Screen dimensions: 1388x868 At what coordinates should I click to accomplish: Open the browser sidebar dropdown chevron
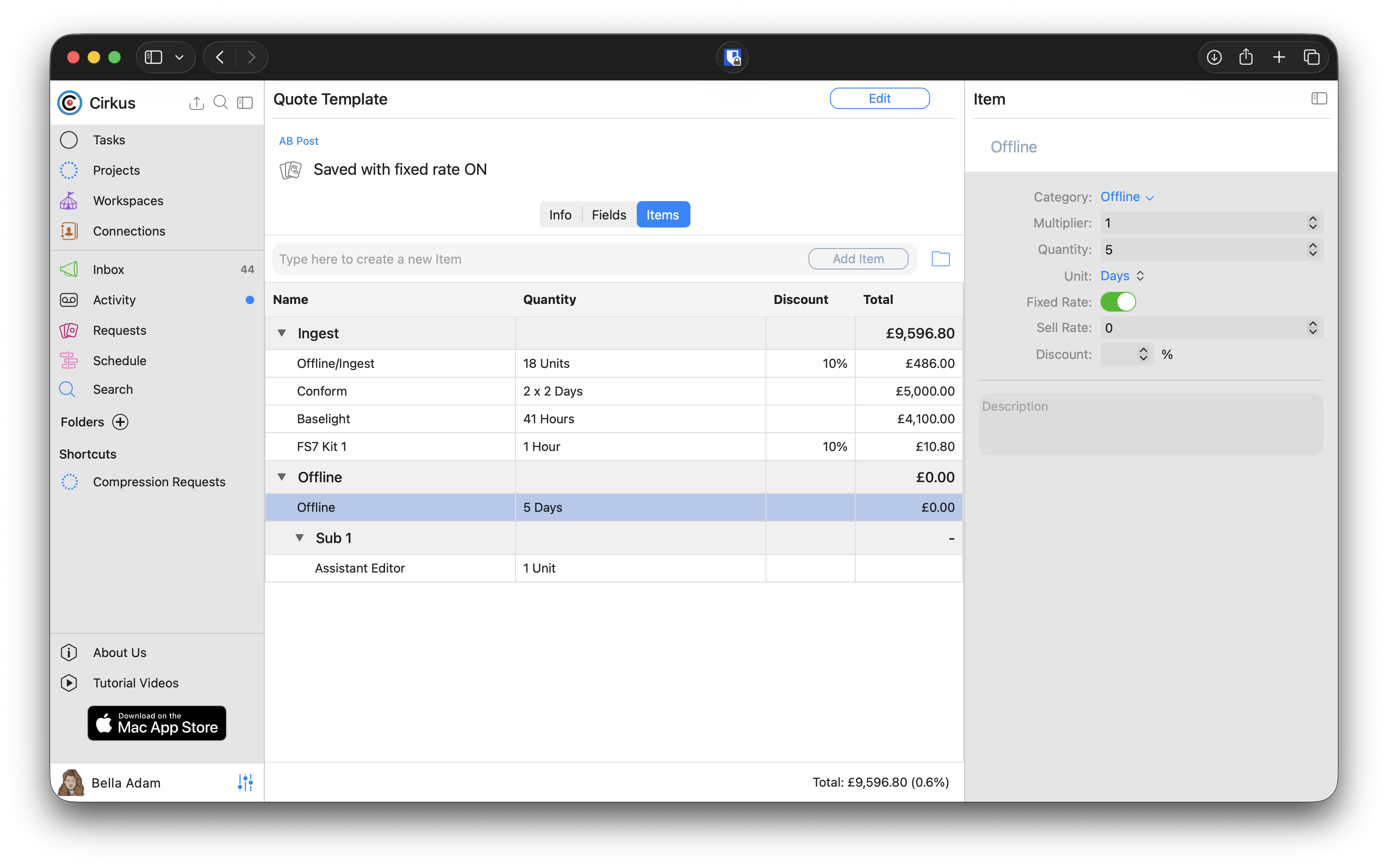click(179, 57)
